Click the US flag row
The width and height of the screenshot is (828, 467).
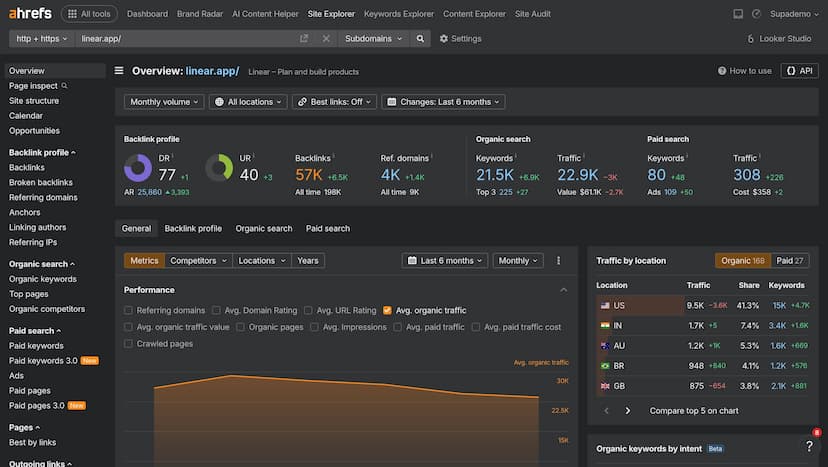(703, 305)
